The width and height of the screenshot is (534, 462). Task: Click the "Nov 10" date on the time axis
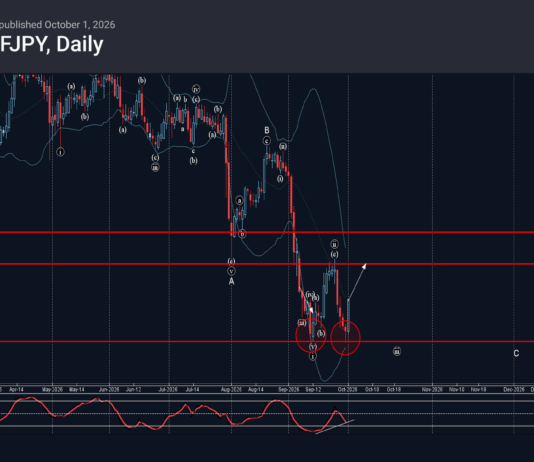pyautogui.click(x=457, y=389)
